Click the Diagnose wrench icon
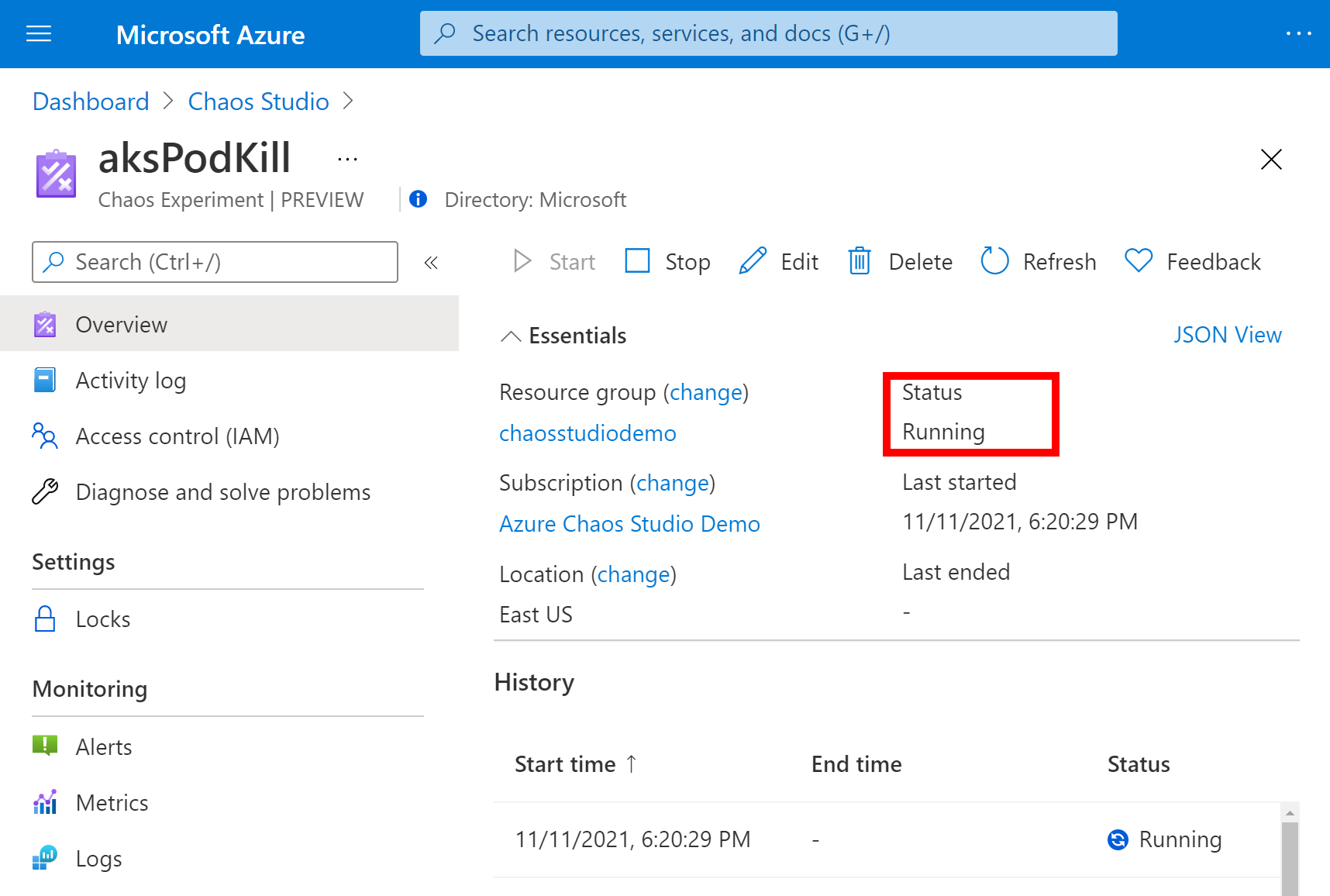The image size is (1330, 896). (45, 491)
